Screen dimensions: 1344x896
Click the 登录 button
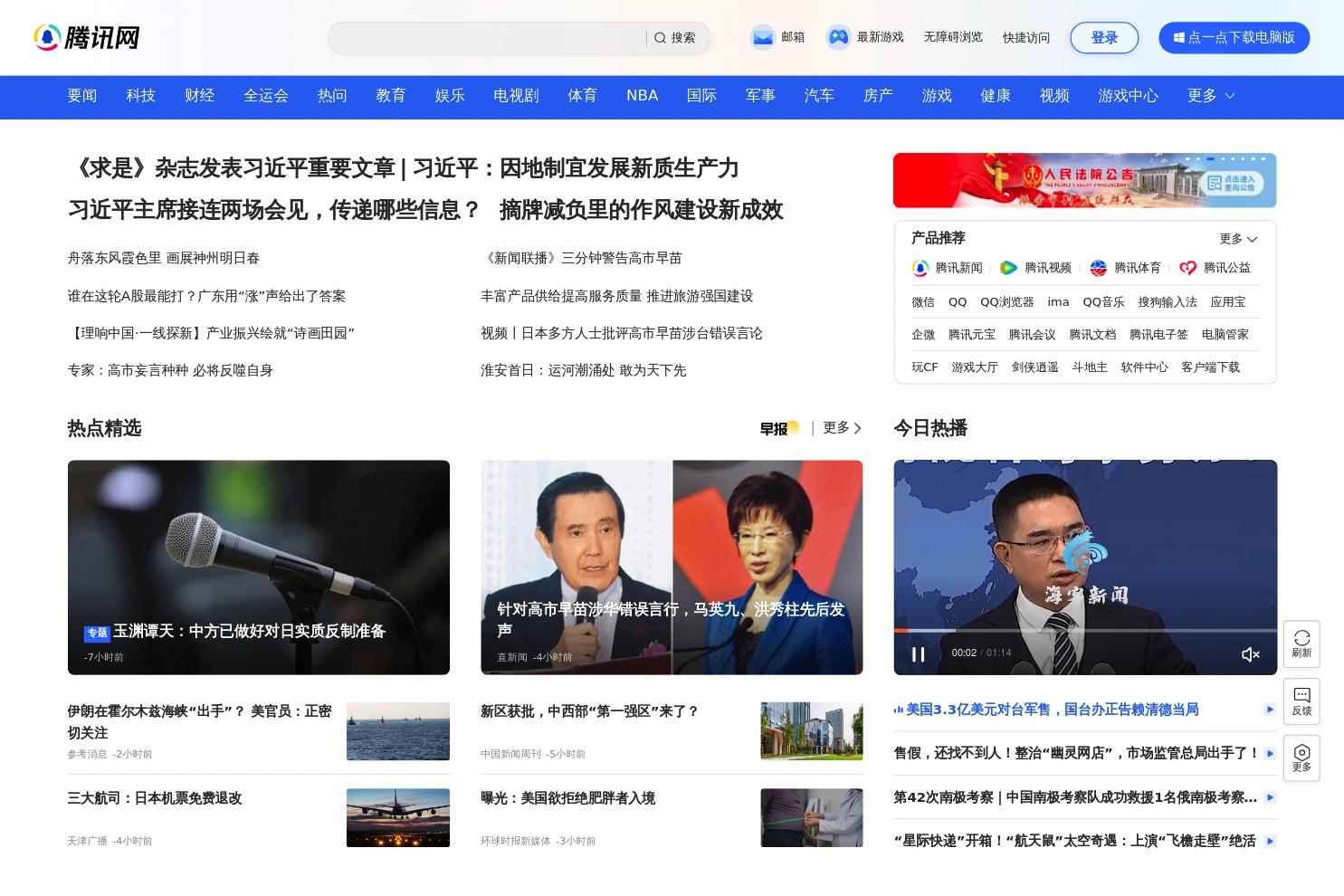[1104, 37]
